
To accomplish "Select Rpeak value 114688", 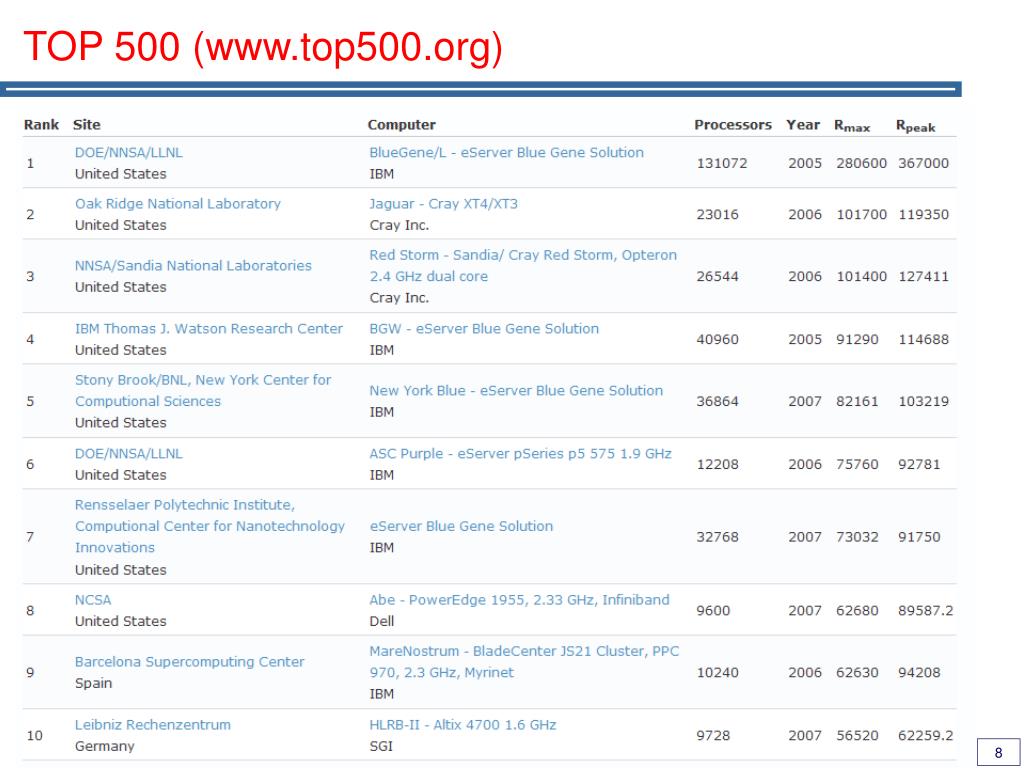I will [x=923, y=340].
